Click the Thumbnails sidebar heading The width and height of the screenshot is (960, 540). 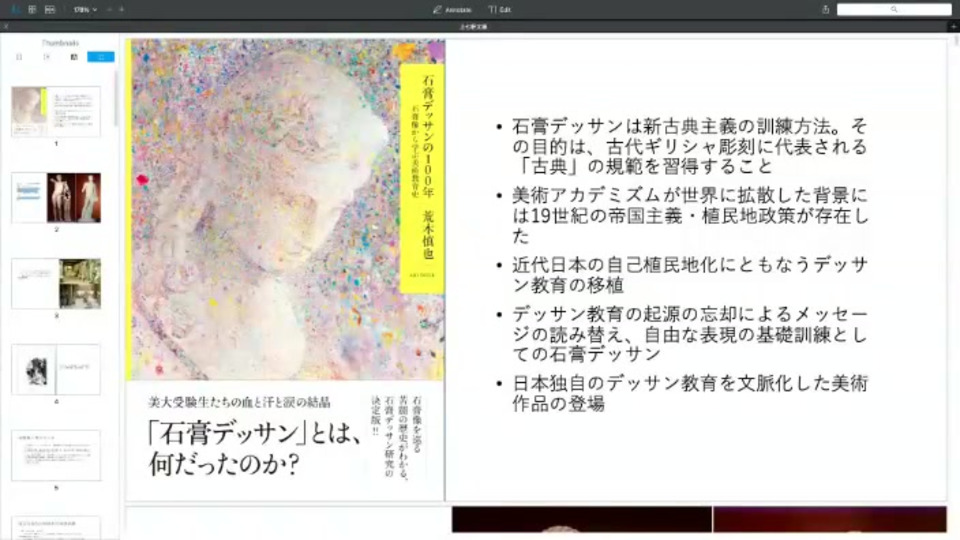60,43
